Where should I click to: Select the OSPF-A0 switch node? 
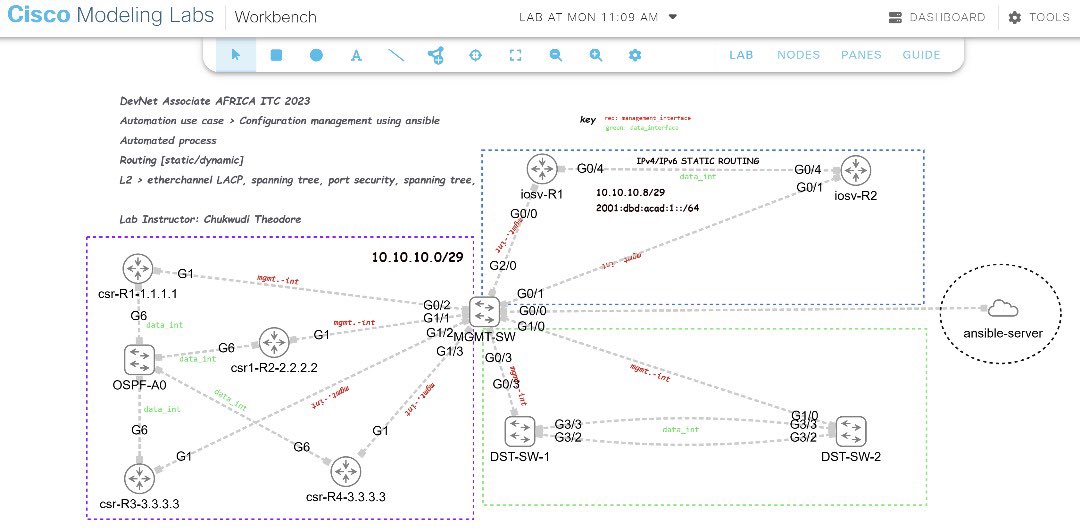tap(139, 359)
